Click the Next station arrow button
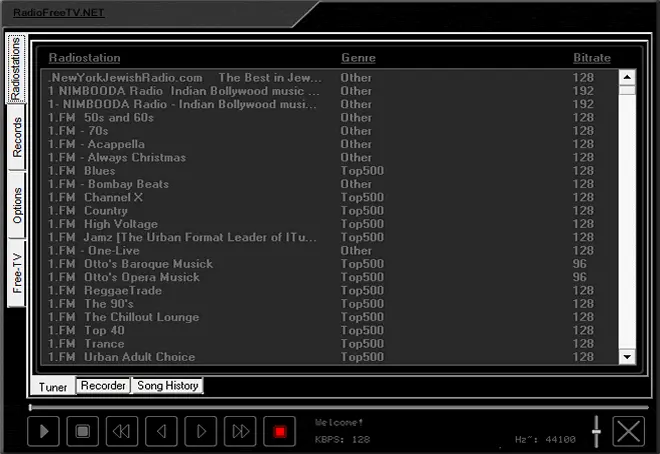 click(201, 431)
